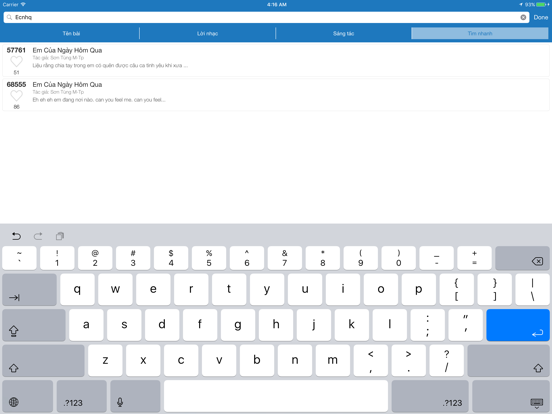Tap the letter t key
This screenshot has width=552, height=414.
pyautogui.click(x=229, y=290)
